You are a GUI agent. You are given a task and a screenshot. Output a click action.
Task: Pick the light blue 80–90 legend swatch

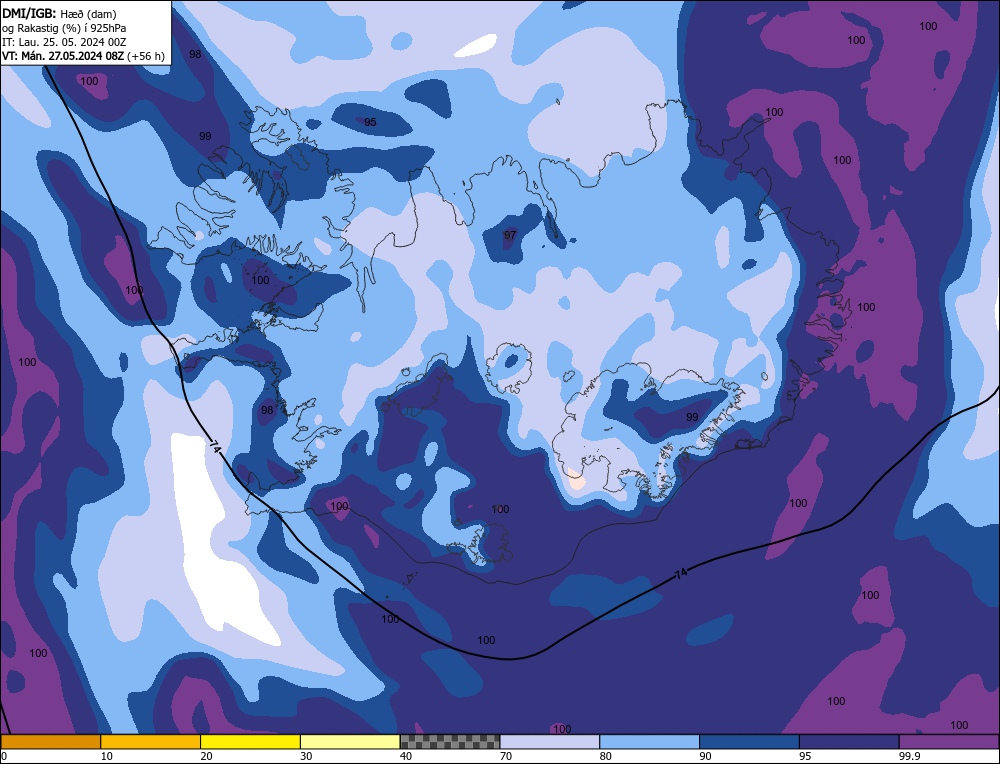pos(649,742)
